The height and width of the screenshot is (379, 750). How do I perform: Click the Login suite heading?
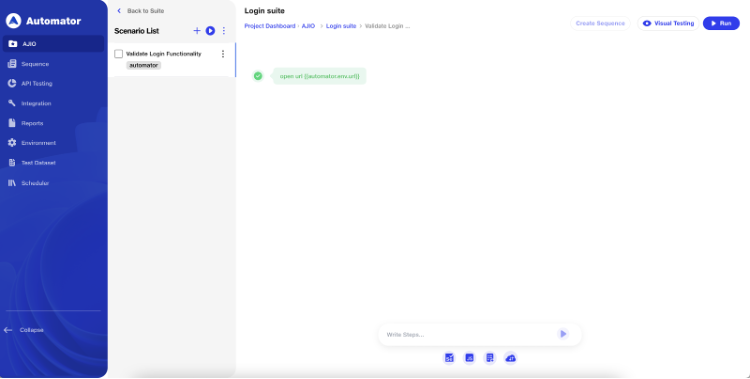[265, 11]
